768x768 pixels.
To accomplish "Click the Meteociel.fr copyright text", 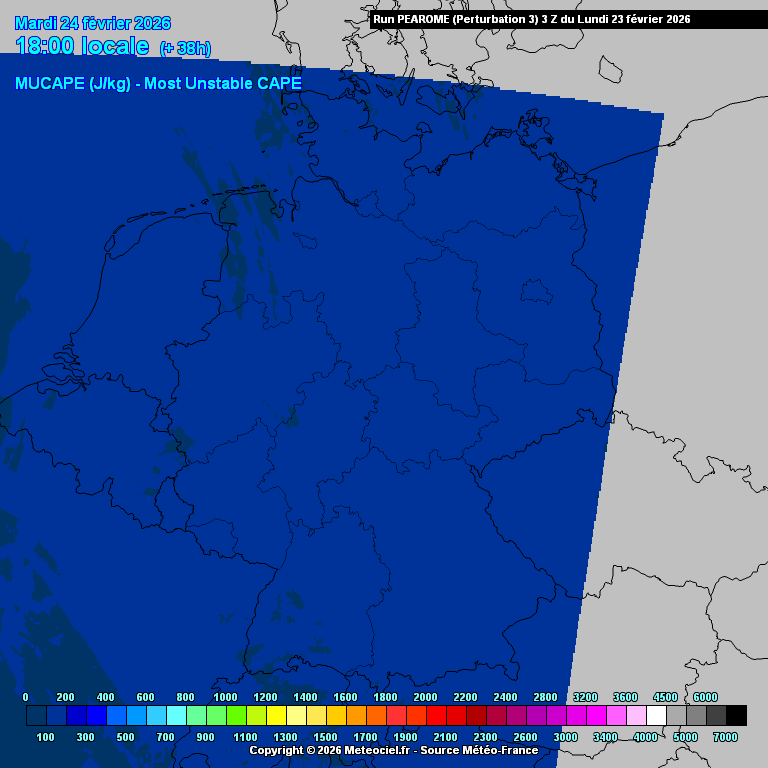I will pyautogui.click(x=393, y=750).
